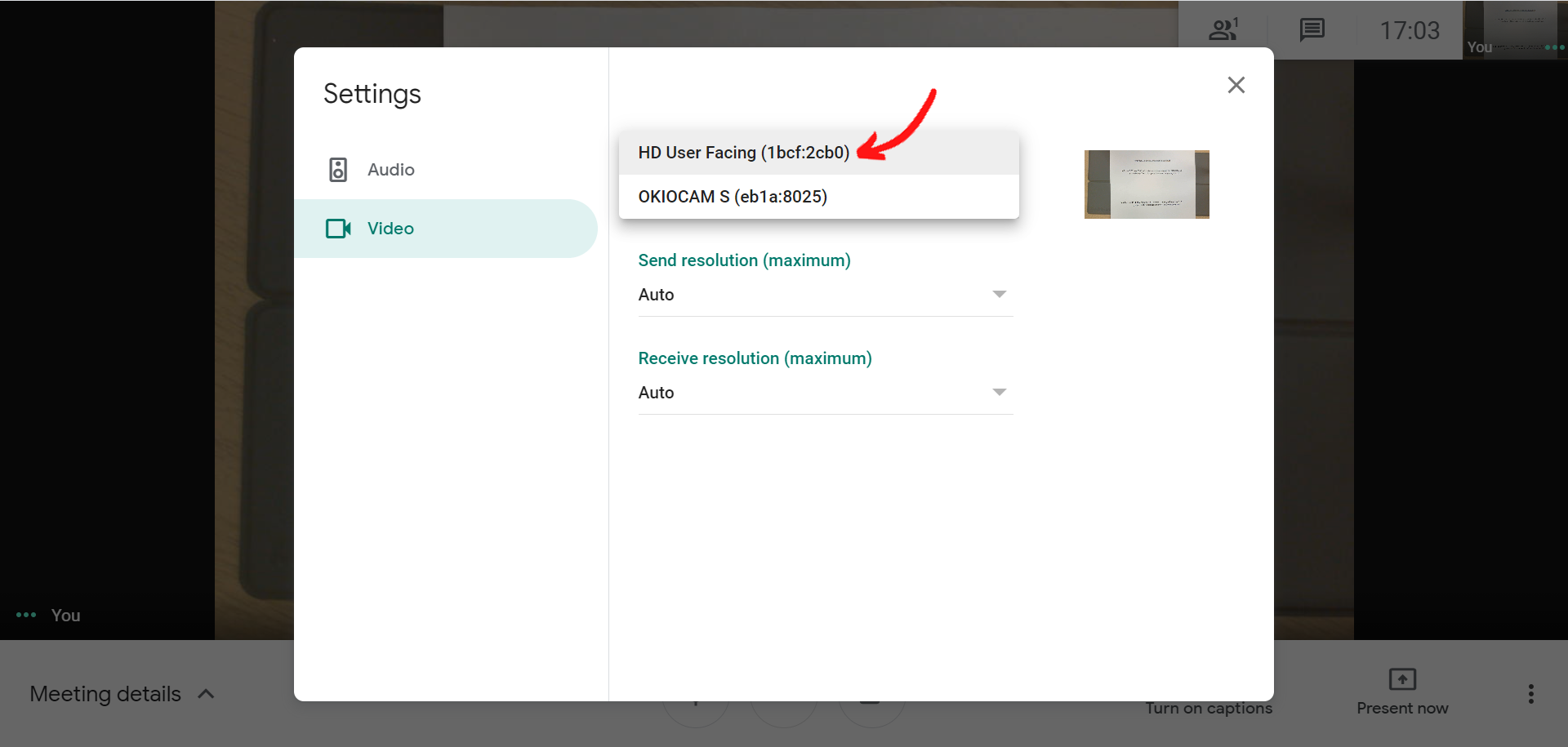Viewport: 1568px width, 747px height.
Task: Open the meeting chat icon
Action: pyautogui.click(x=1312, y=30)
